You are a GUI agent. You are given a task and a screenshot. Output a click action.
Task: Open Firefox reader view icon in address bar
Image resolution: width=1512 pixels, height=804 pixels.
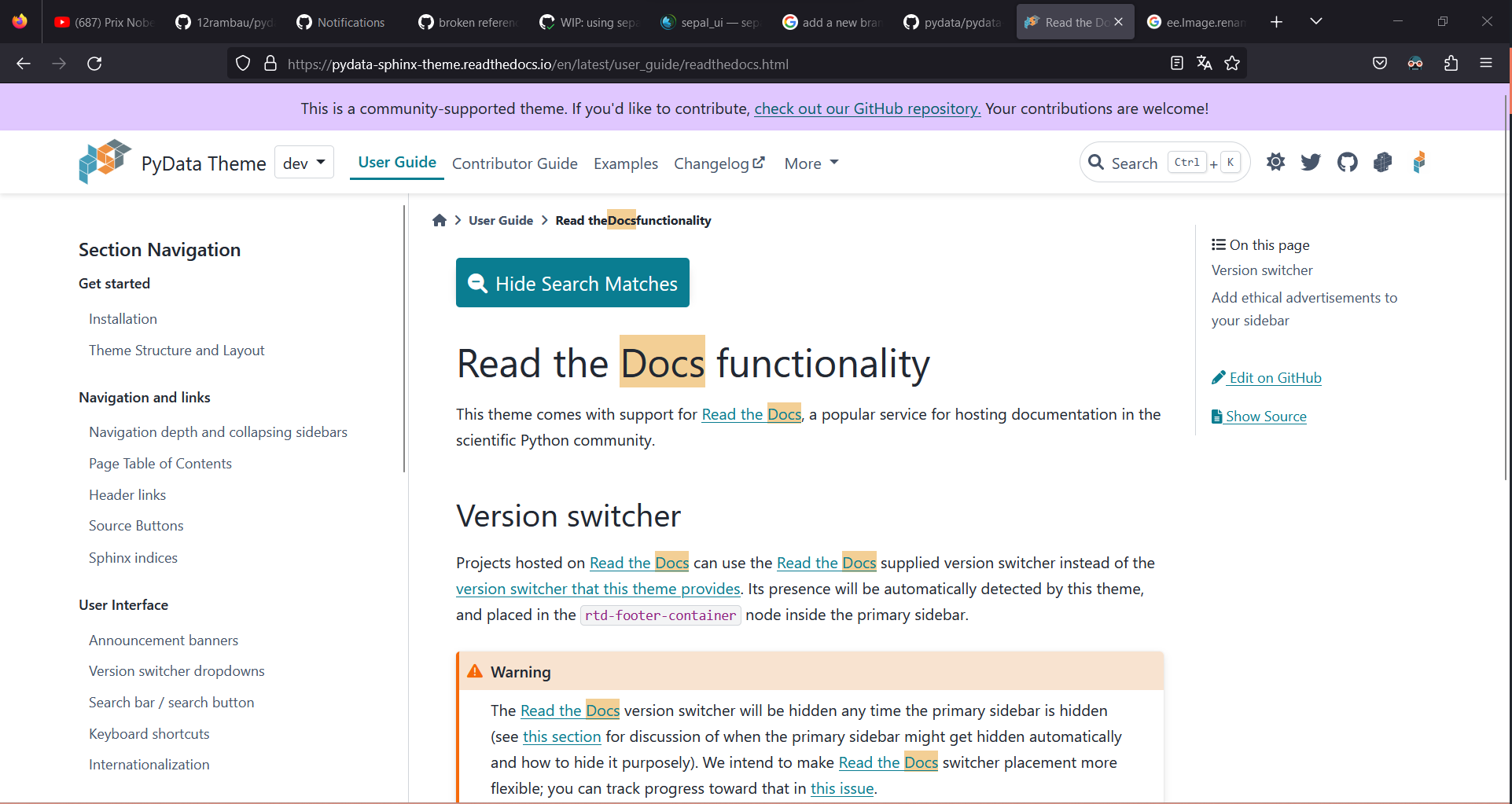(x=1177, y=63)
